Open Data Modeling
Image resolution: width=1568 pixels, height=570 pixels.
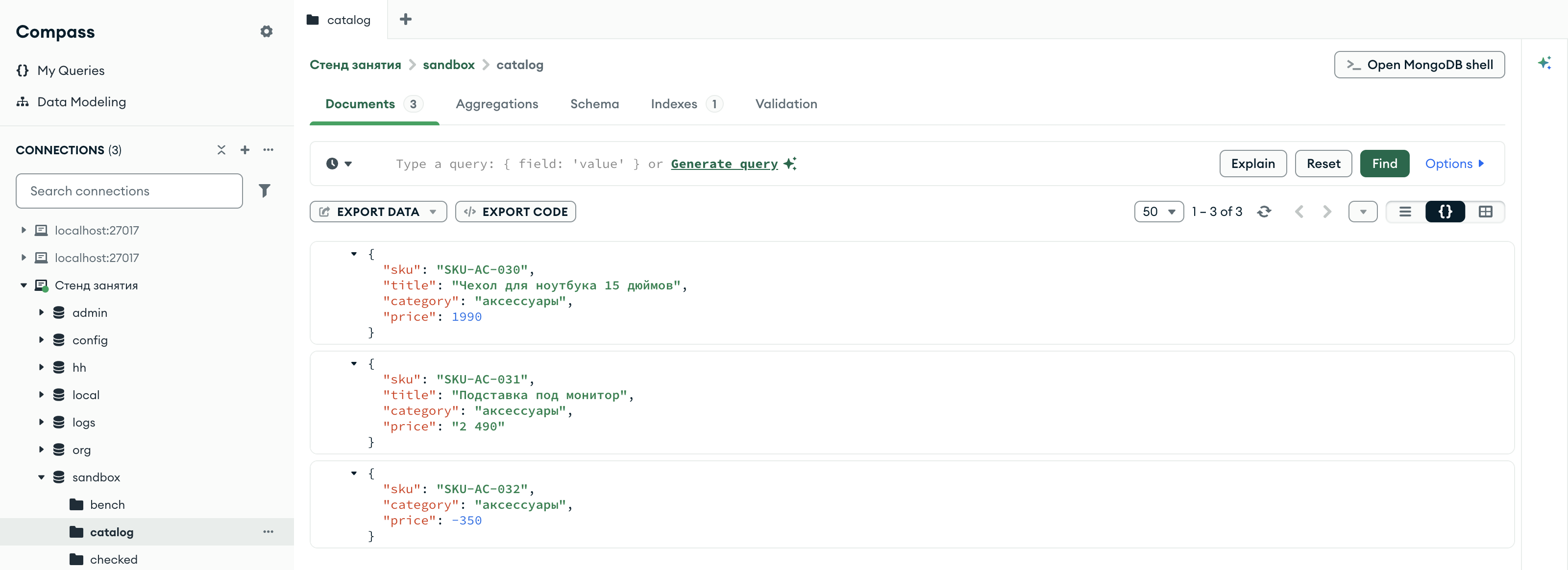click(x=71, y=101)
